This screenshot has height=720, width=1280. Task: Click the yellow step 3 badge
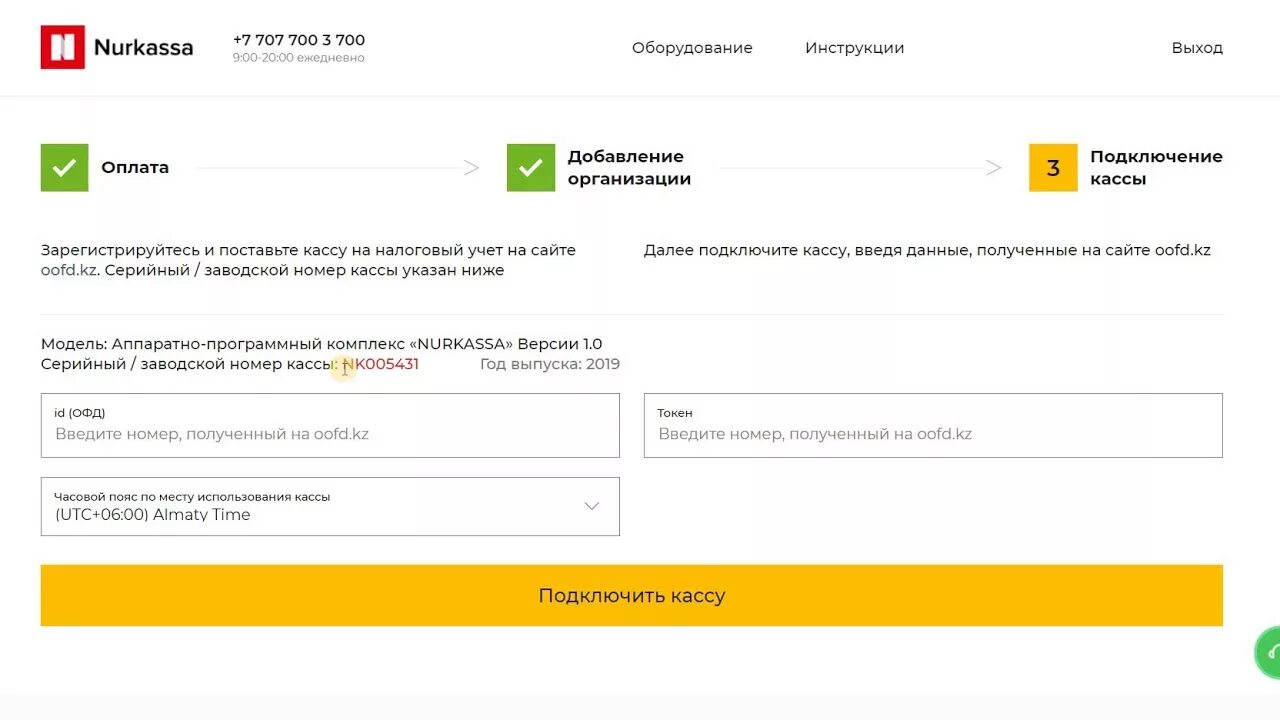pyautogui.click(x=1053, y=168)
